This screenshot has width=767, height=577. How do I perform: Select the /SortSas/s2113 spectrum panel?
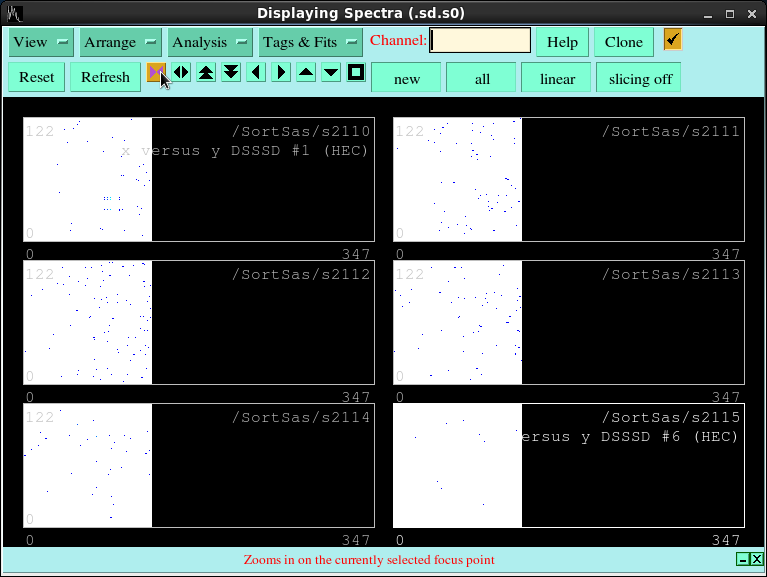pos(569,322)
